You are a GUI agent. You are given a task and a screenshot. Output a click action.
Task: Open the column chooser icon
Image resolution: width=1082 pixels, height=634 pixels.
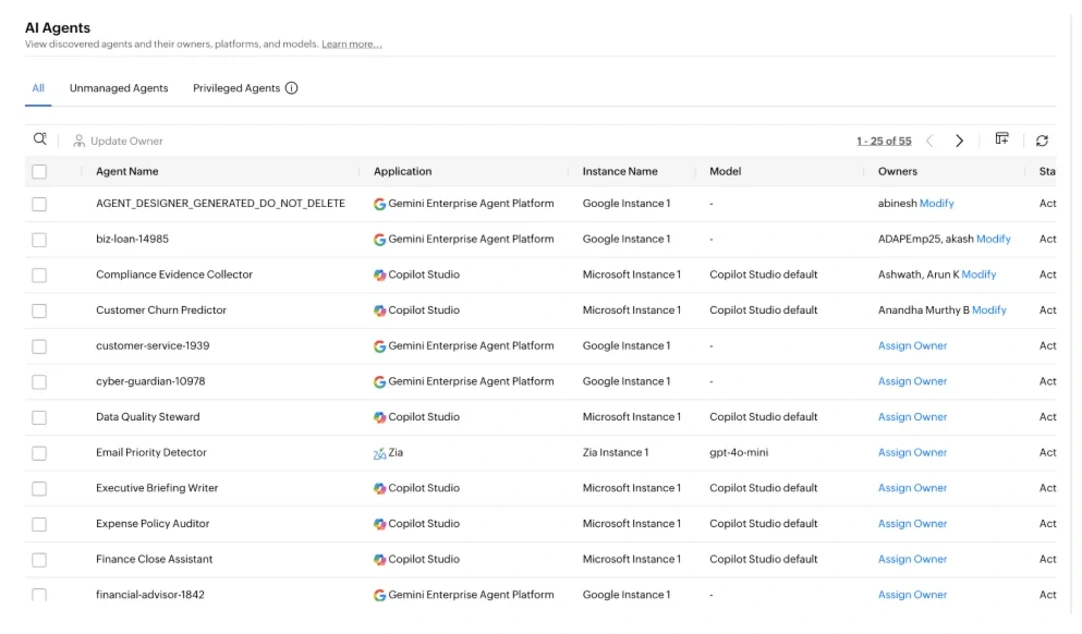(x=1002, y=139)
